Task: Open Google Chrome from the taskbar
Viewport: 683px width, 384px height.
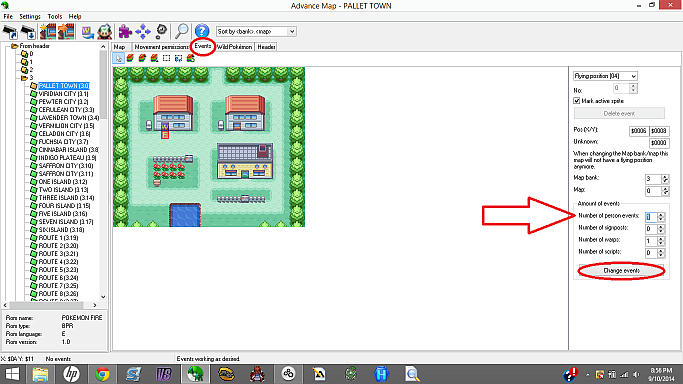Action: click(102, 374)
